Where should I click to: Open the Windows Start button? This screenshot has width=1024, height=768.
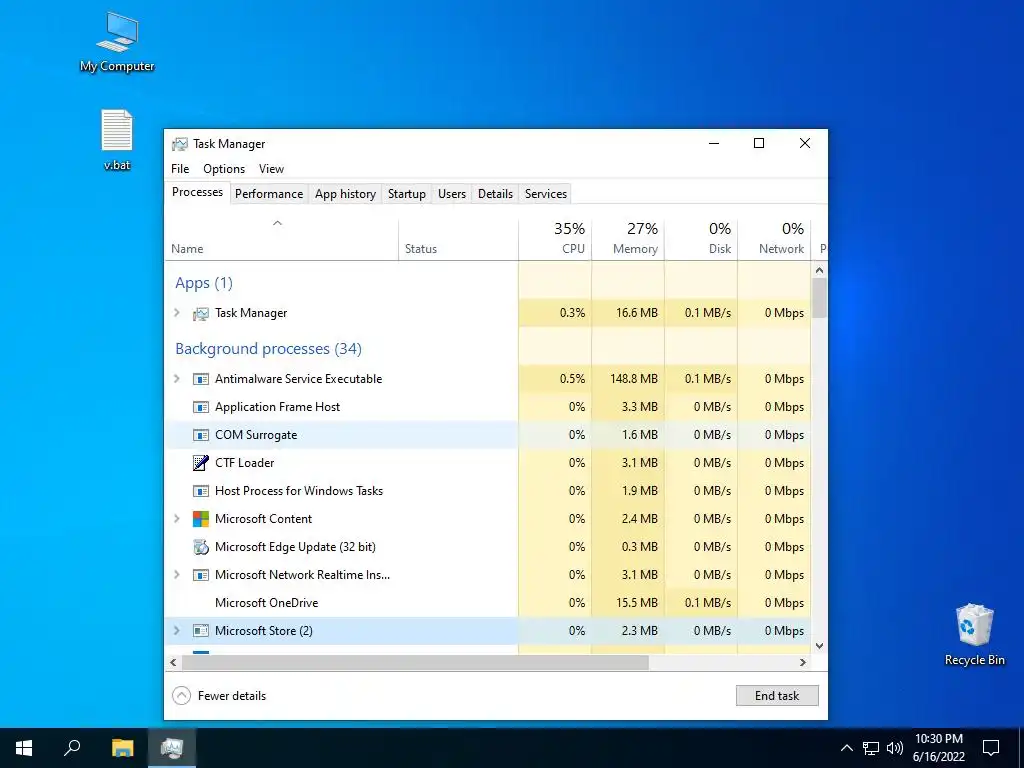(x=24, y=748)
